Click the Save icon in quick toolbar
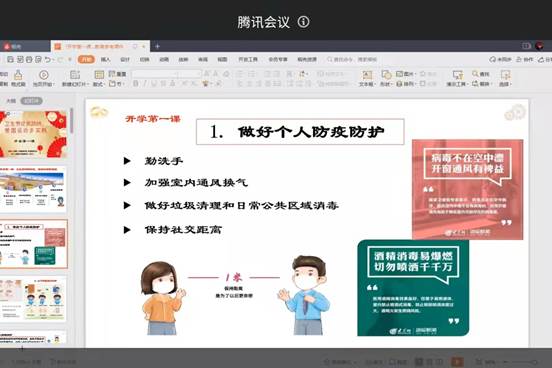 (x=11, y=60)
